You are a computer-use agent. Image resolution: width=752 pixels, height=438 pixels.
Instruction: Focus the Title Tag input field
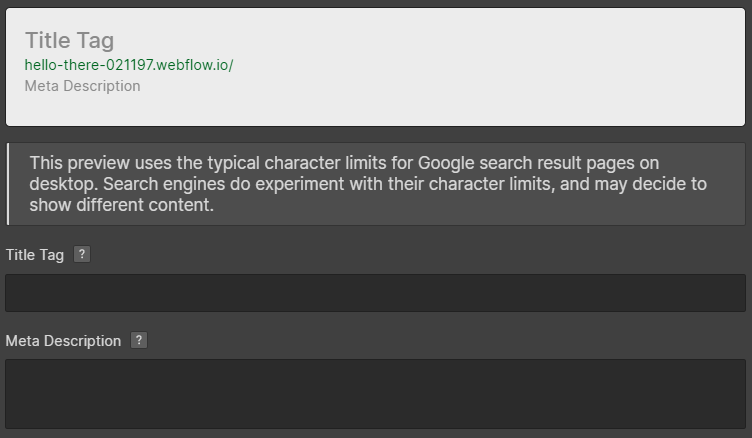click(x=376, y=293)
